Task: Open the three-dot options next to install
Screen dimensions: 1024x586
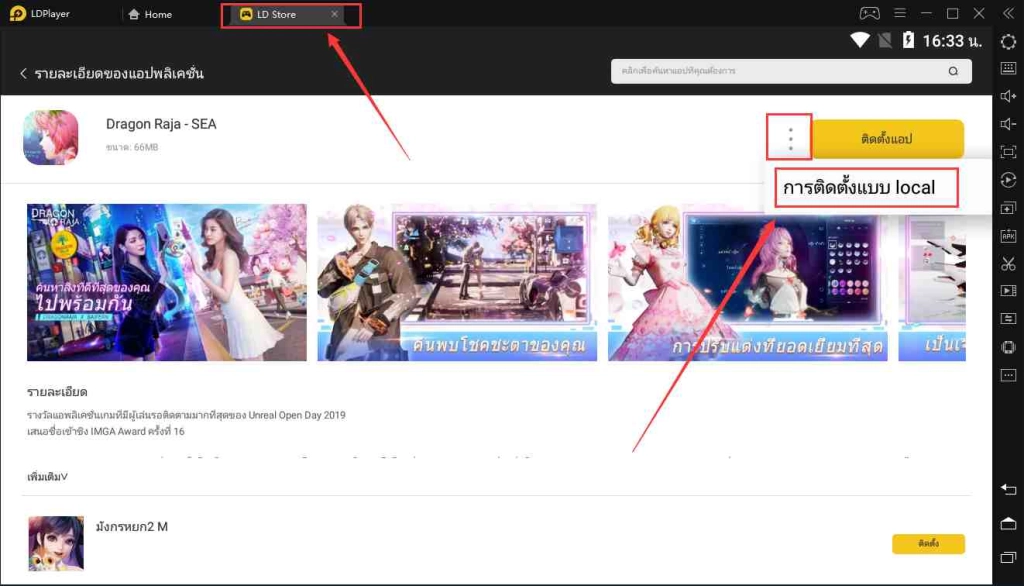Action: coord(790,138)
